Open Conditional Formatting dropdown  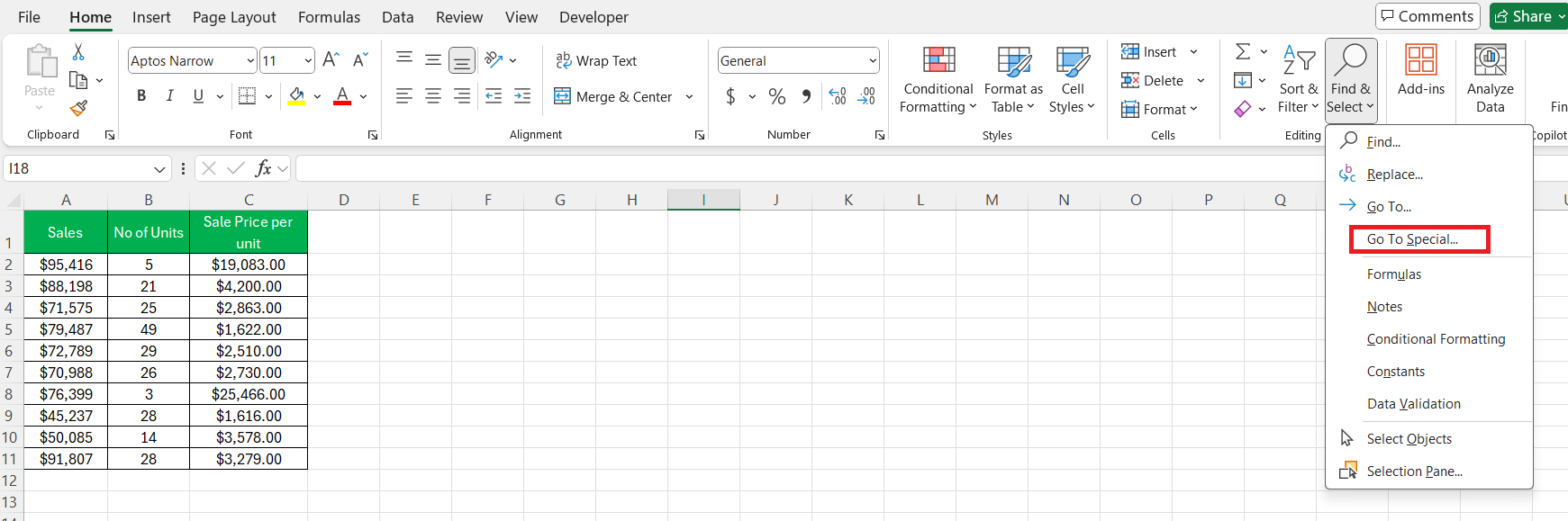(938, 79)
